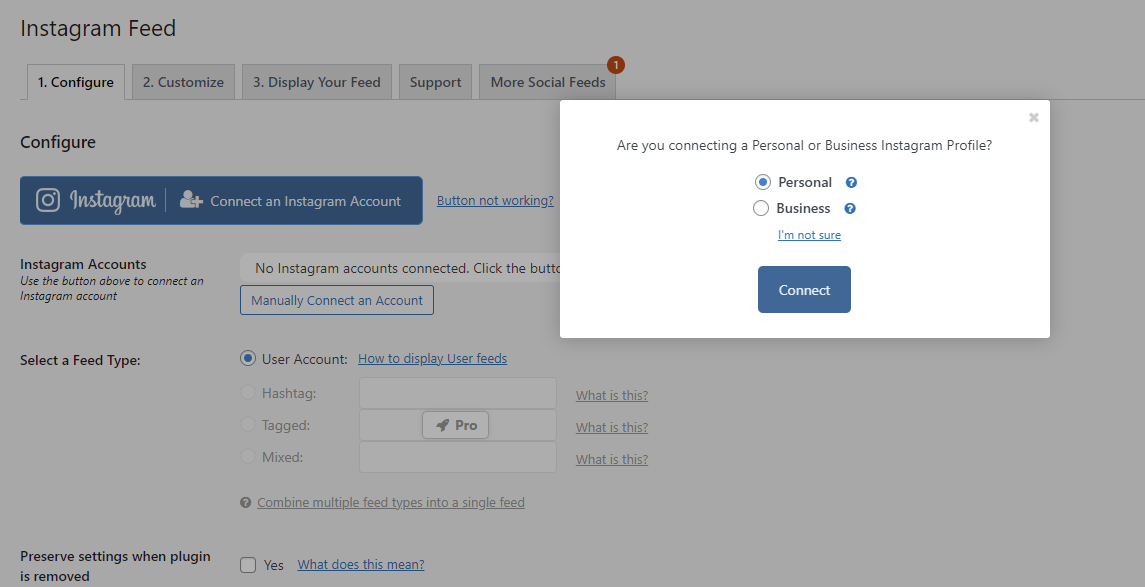Click the rocket Pro badge

tap(456, 425)
